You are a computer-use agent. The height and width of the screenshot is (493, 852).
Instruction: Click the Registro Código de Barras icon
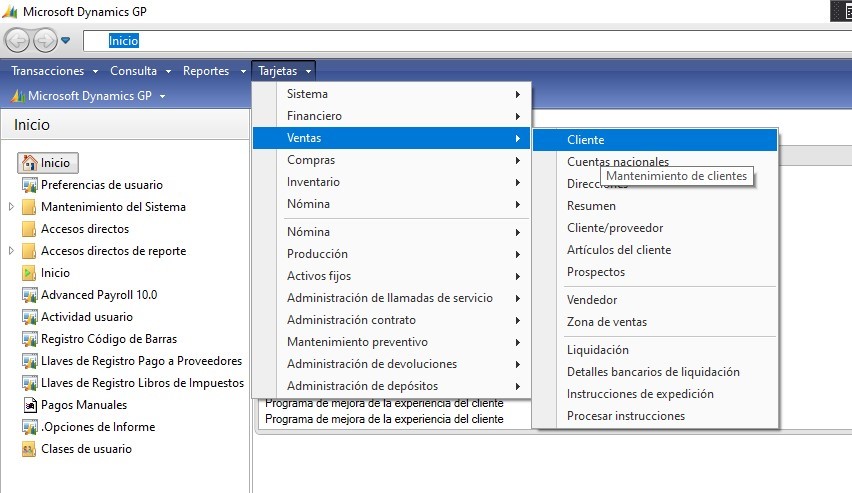[29, 339]
